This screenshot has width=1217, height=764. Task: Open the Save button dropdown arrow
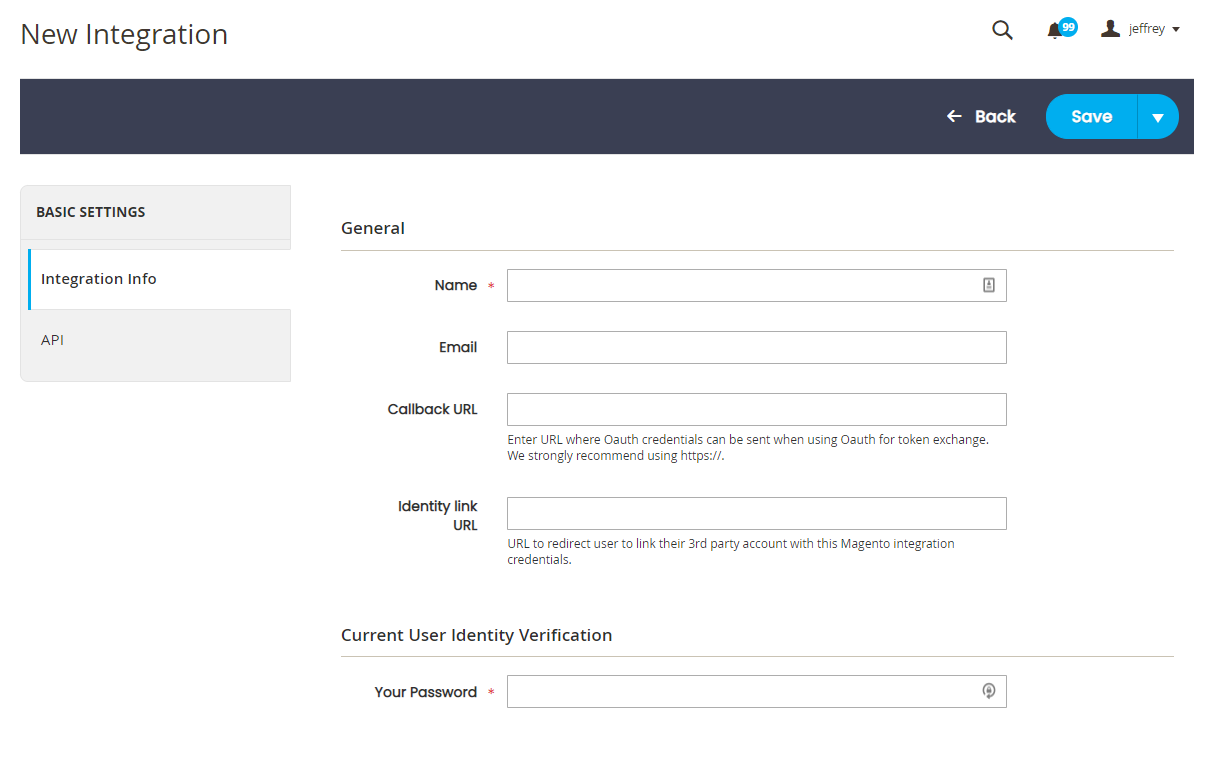[1158, 117]
